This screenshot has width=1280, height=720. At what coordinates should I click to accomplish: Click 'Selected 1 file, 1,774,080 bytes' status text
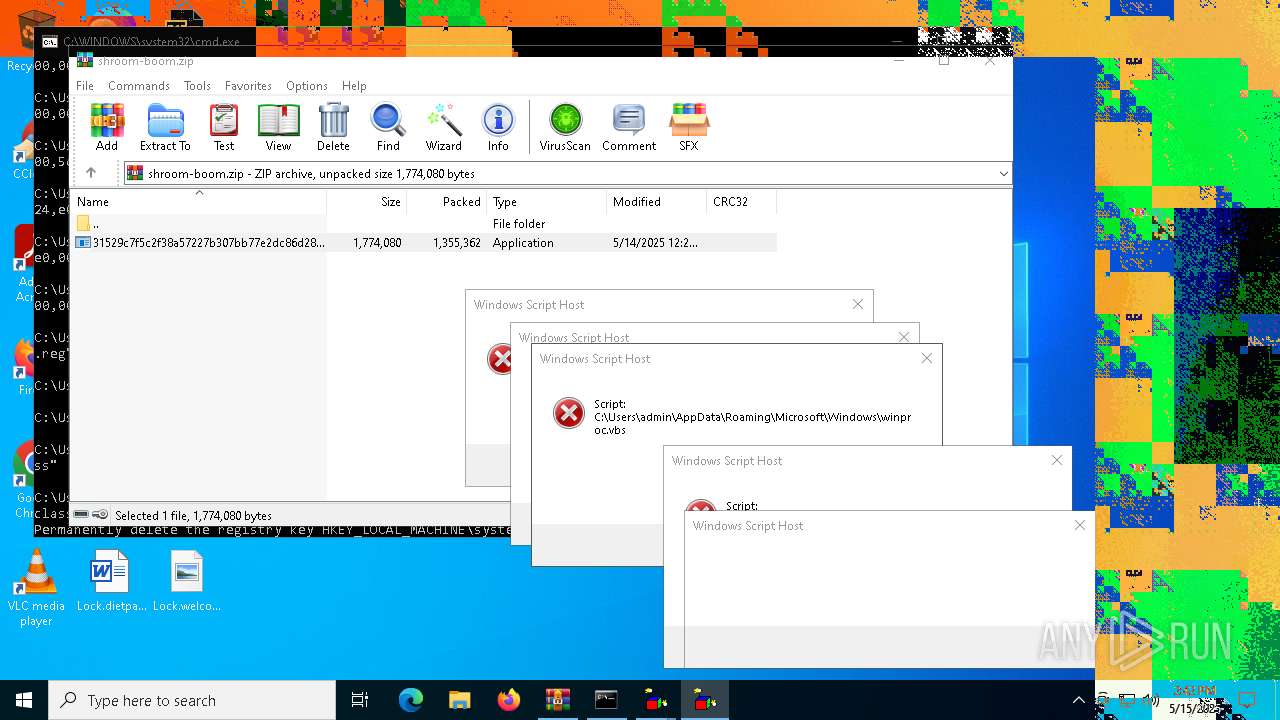tap(193, 516)
